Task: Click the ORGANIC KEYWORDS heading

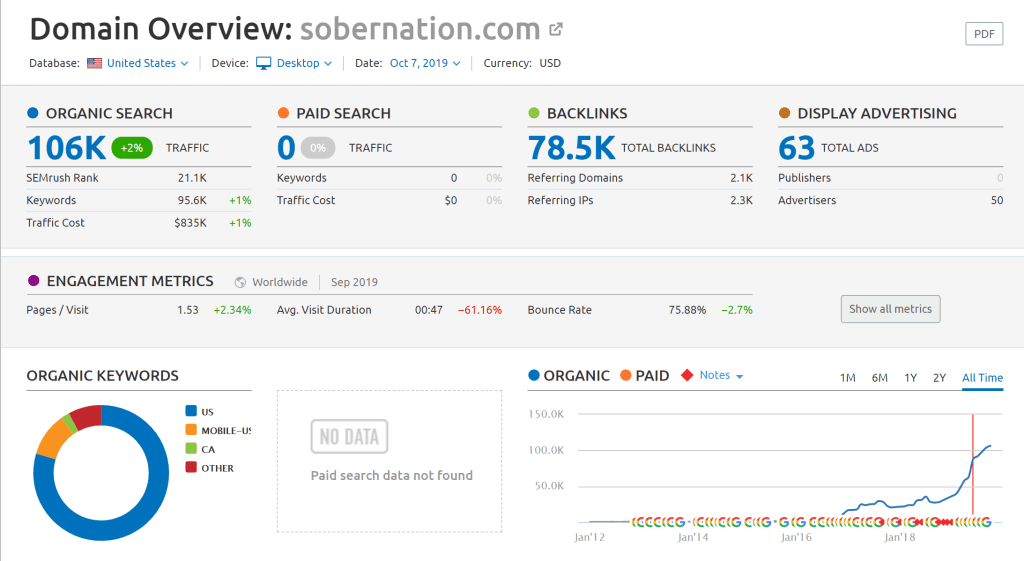Action: tap(103, 376)
